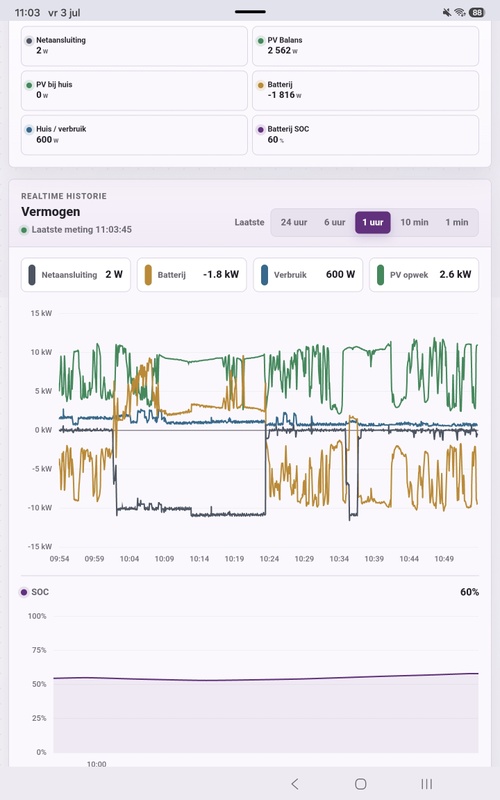Image resolution: width=500 pixels, height=800 pixels.
Task: Tap the Wi-Fi icon in status bar
Action: [x=460, y=12]
